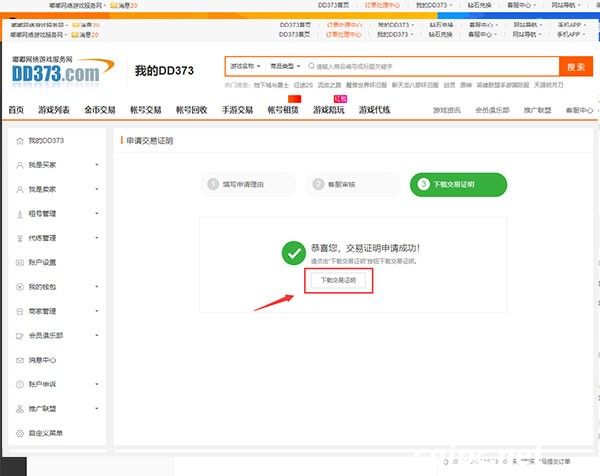The height and width of the screenshot is (476, 600).
Task: Click the 我是买家 user icon
Action: (x=20, y=165)
